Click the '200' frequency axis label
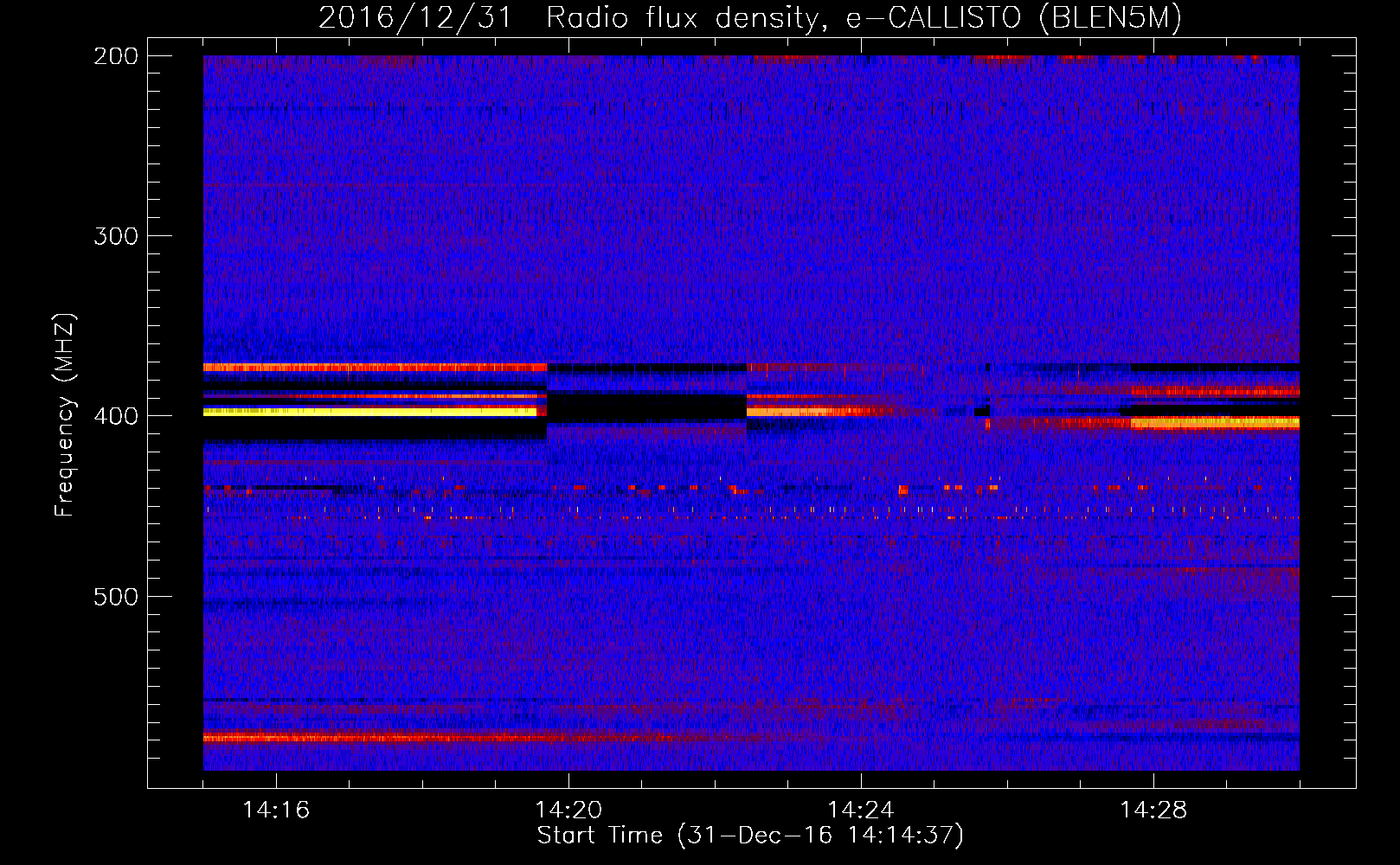Image resolution: width=1400 pixels, height=865 pixels. pyautogui.click(x=116, y=56)
